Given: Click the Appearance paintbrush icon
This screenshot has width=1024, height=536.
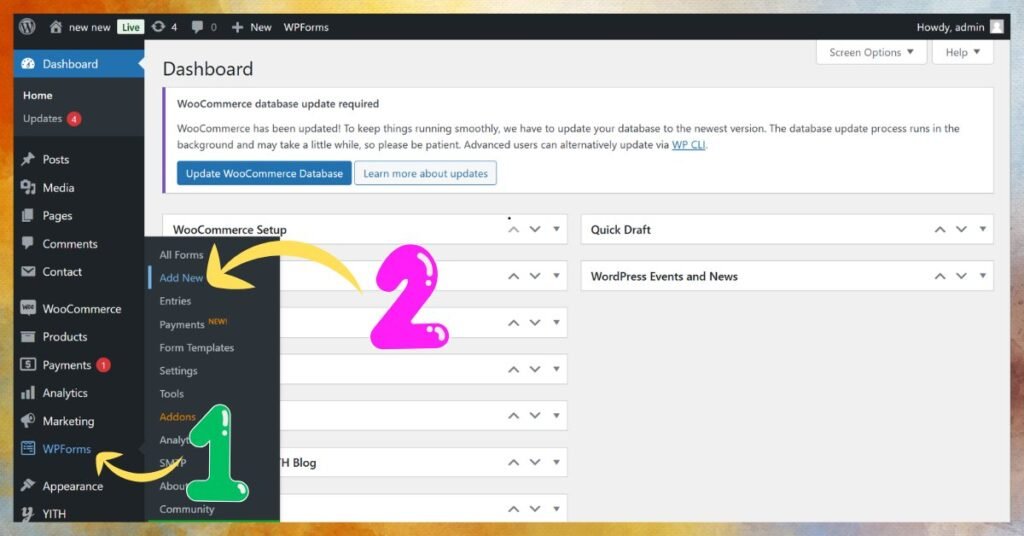Looking at the screenshot, I should 27,485.
